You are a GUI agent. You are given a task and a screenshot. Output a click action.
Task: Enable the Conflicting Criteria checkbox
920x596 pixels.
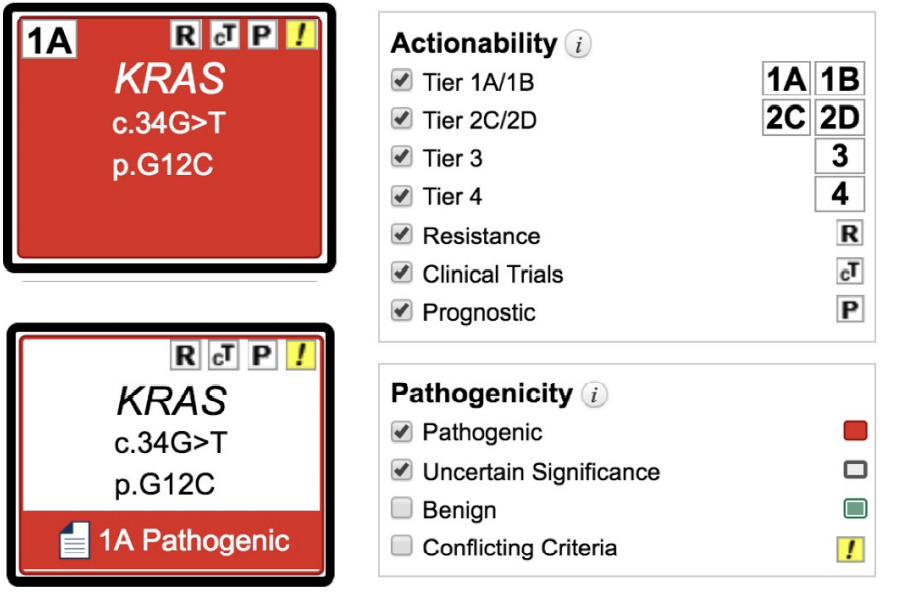(x=402, y=546)
